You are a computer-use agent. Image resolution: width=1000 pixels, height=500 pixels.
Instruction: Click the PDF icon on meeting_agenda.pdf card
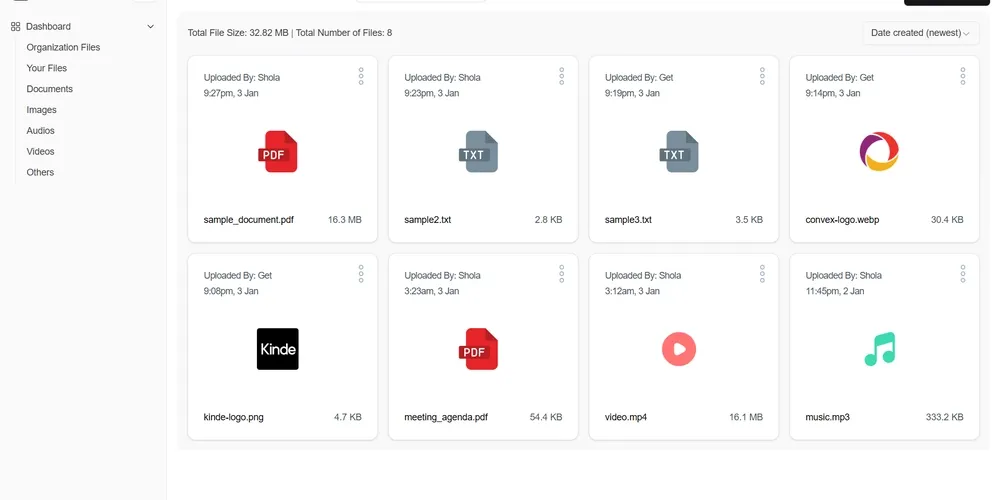pos(478,349)
